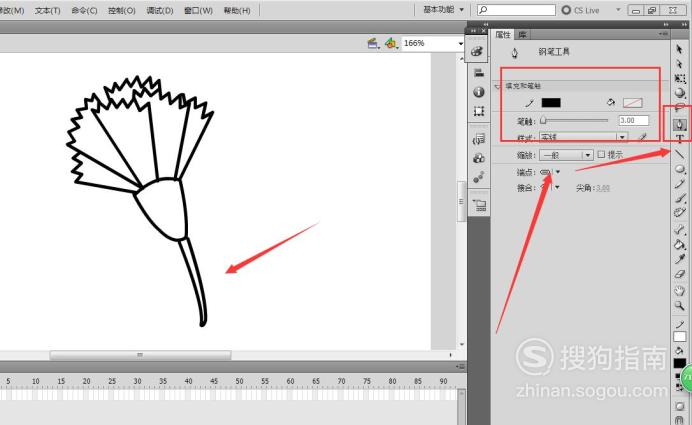Open the Transform panel icon
This screenshot has height=425, width=692.
pyautogui.click(x=479, y=111)
